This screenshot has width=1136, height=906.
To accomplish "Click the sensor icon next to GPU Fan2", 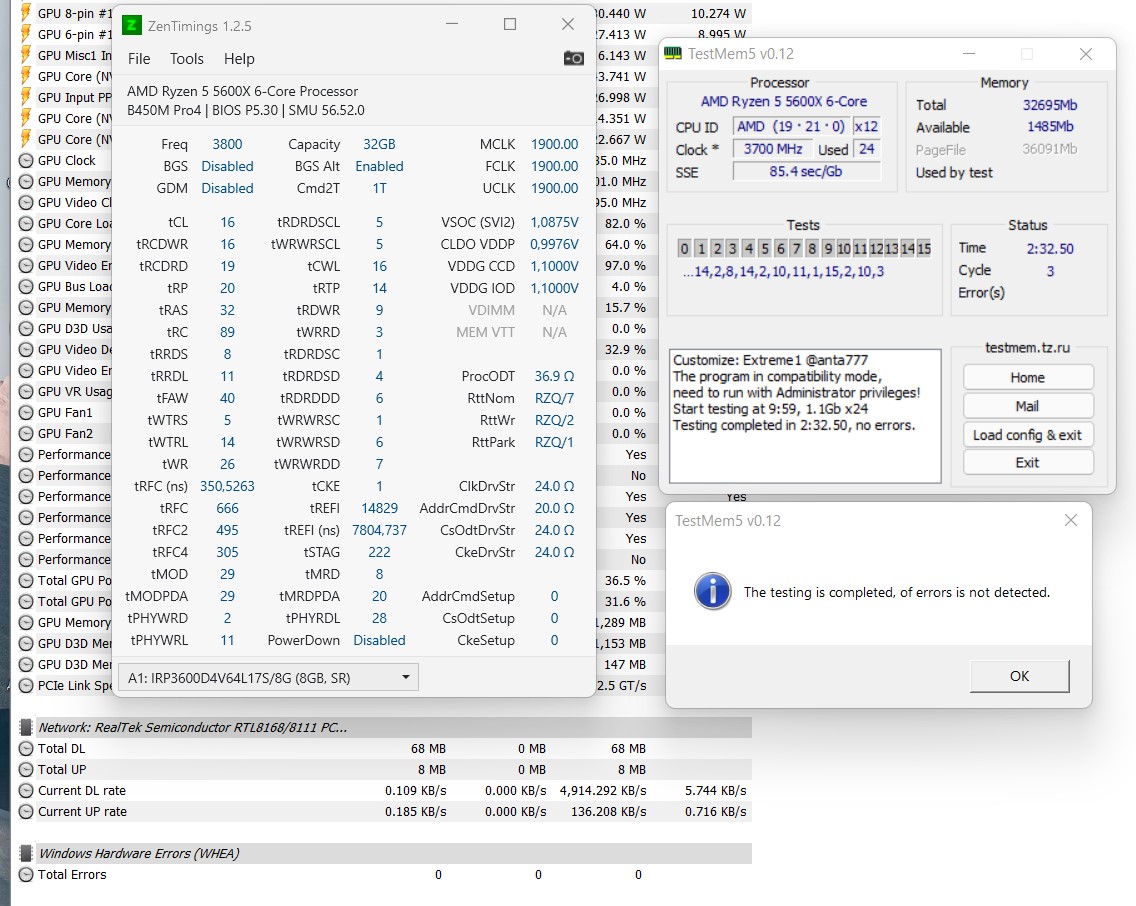I will coord(26,433).
